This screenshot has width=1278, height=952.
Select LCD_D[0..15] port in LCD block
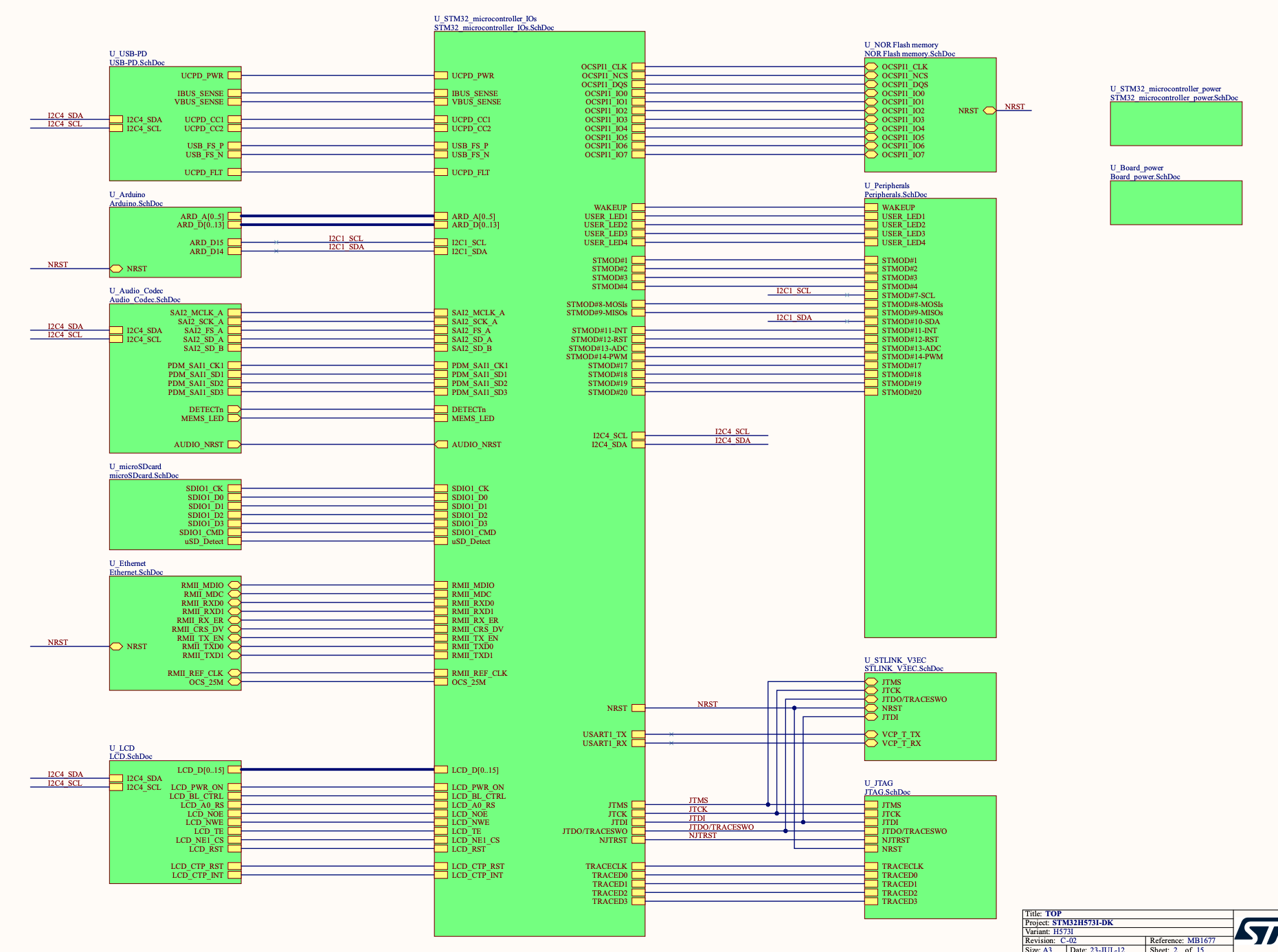coord(234,770)
